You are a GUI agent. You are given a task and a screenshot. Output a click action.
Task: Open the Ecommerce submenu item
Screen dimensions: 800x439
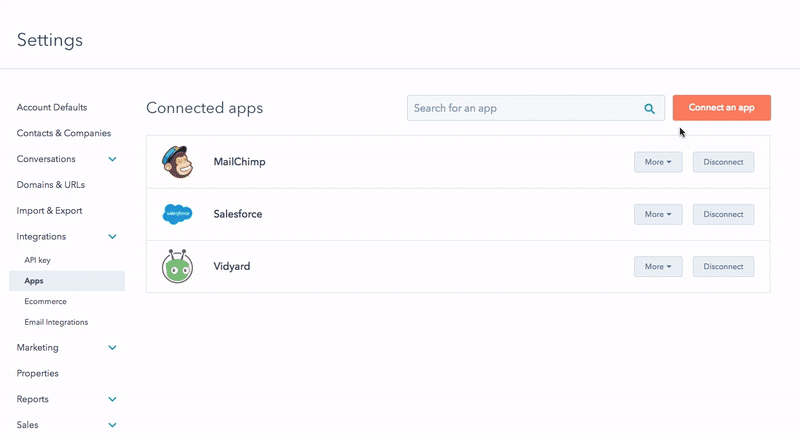pyautogui.click(x=45, y=302)
